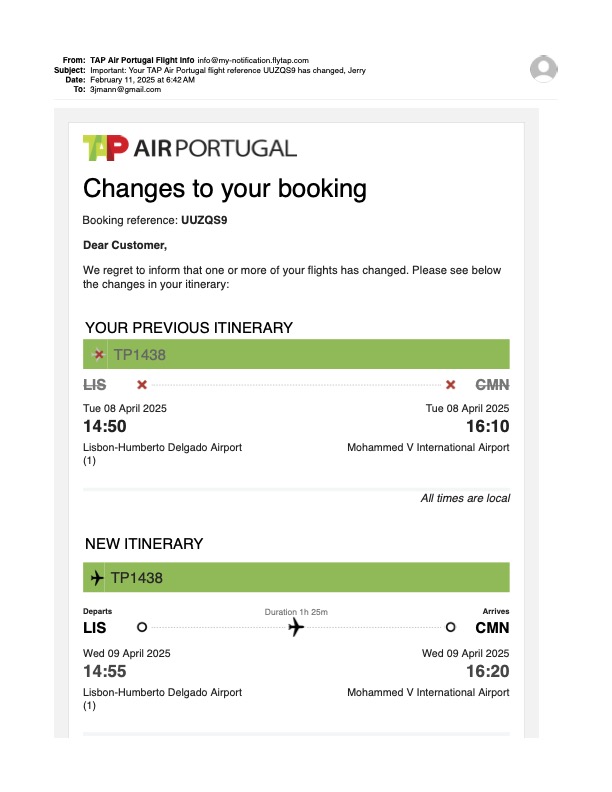The width and height of the screenshot is (612, 792).
Task: Click the plane icon in the new itinerary header
Action: [97, 578]
